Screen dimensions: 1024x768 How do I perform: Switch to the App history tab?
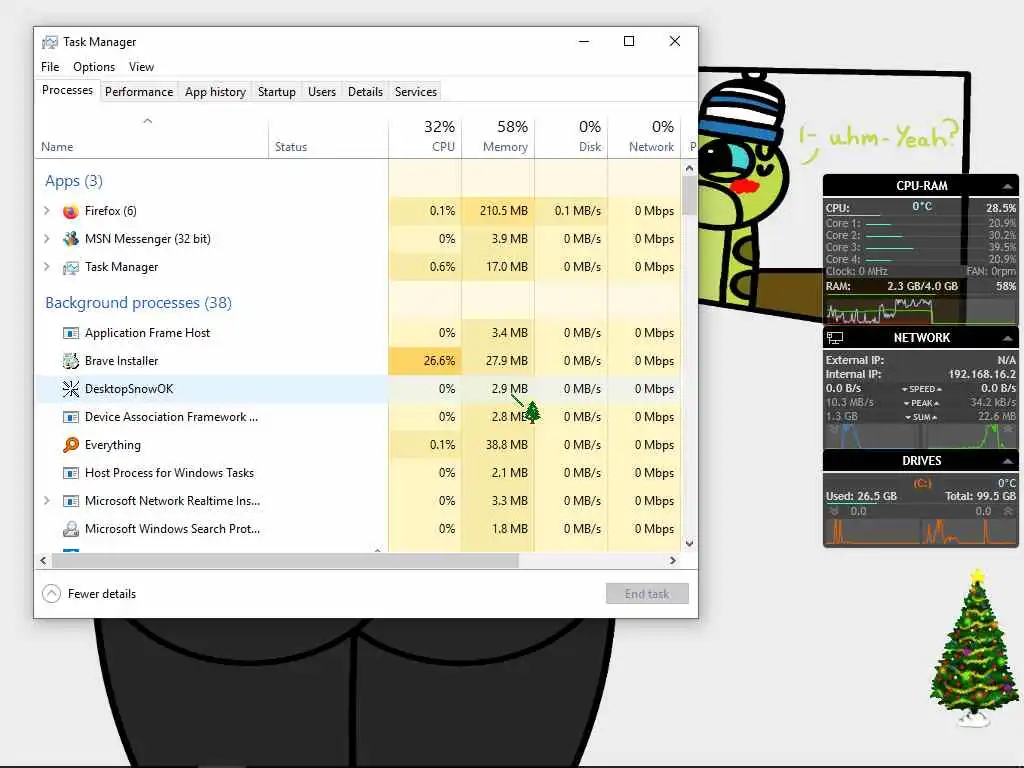coord(215,92)
